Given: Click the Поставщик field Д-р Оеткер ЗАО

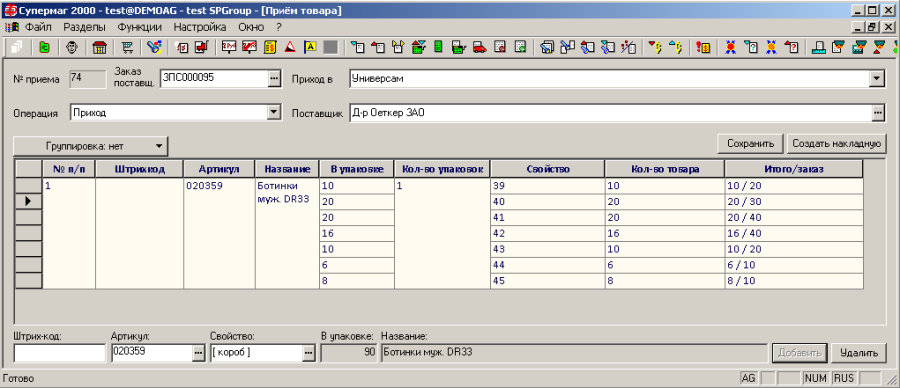Looking at the screenshot, I should click(610, 113).
